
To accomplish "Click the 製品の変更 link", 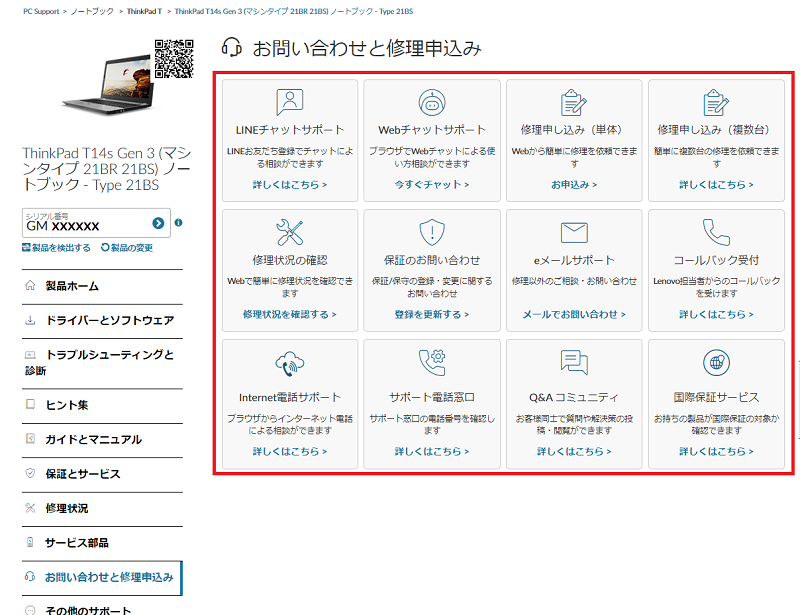I will coord(131,248).
